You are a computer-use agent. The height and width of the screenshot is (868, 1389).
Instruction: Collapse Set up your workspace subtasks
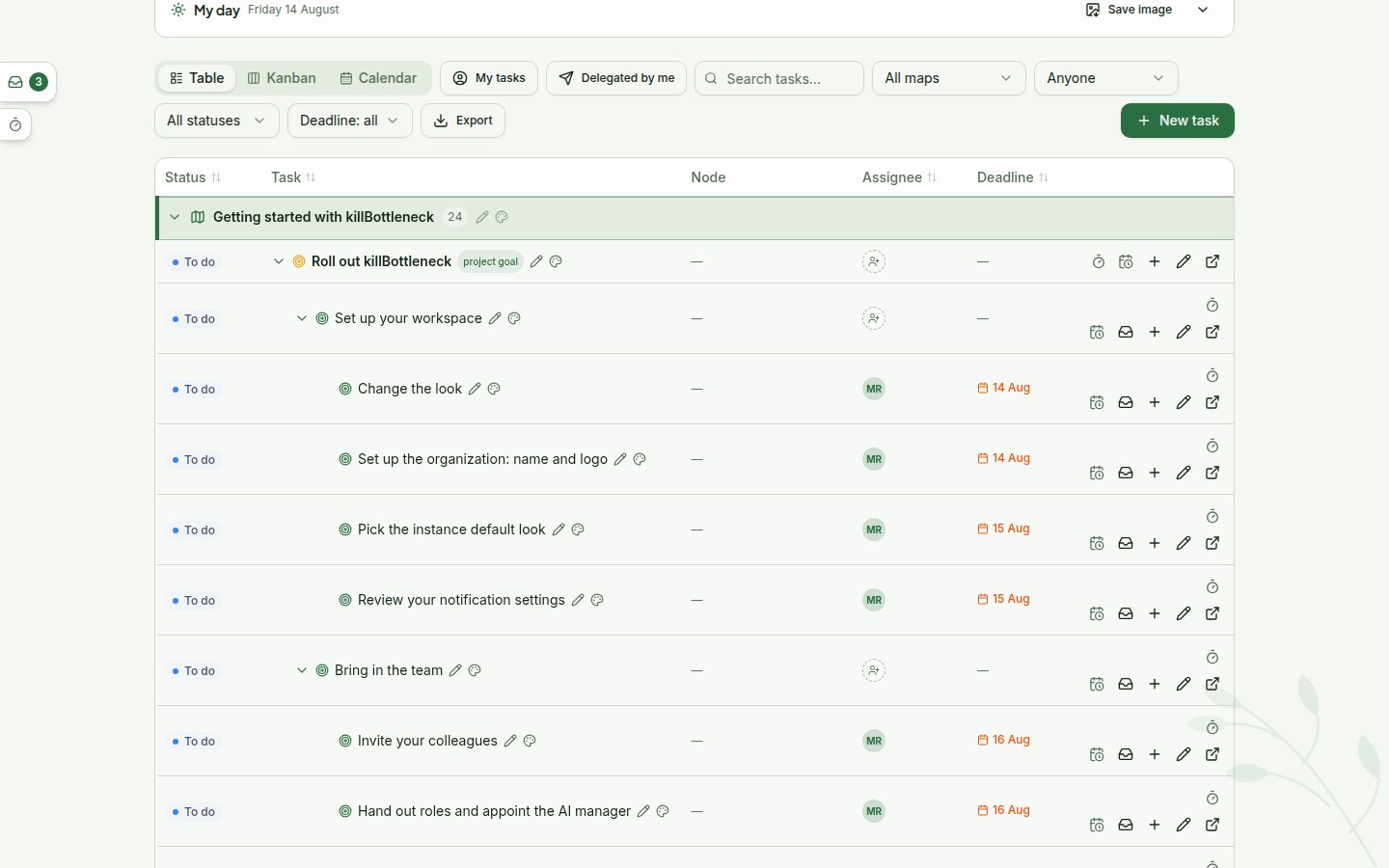click(x=302, y=318)
